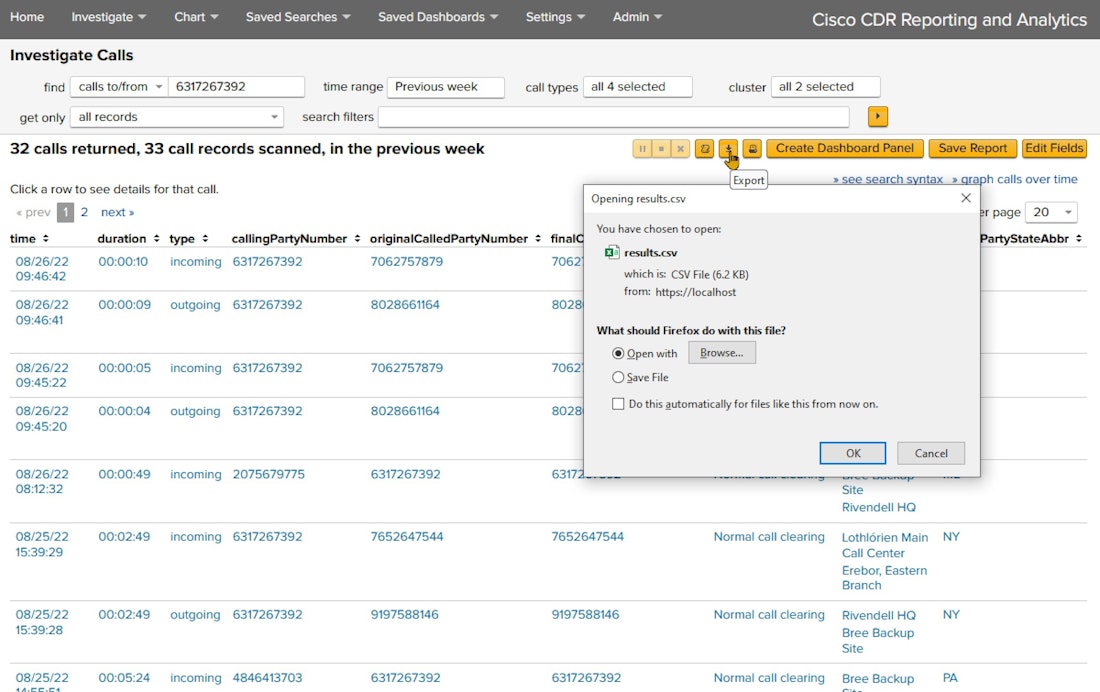
Task: Close the Opening results.csv dialog
Action: pyautogui.click(x=965, y=198)
